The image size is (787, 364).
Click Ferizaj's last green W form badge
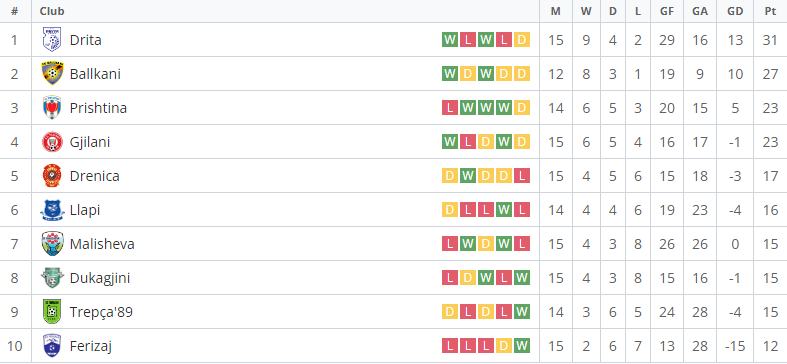coord(522,346)
